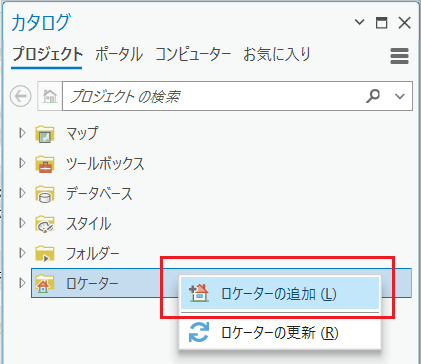Open the hamburger menu in catalog pane

click(399, 56)
